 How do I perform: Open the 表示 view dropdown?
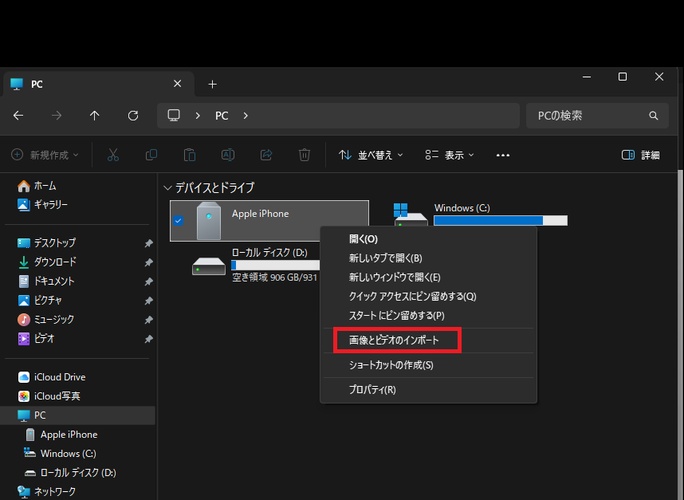(x=449, y=155)
